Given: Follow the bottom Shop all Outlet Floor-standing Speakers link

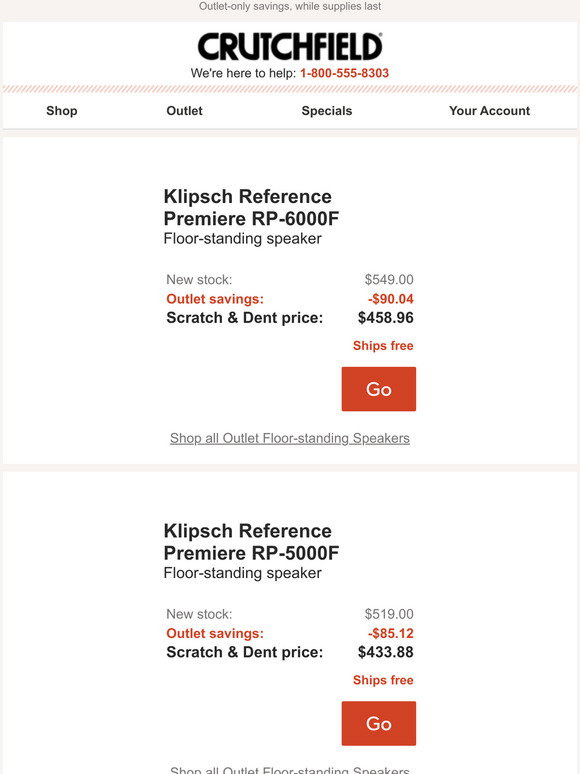Looking at the screenshot, I should point(290,769).
